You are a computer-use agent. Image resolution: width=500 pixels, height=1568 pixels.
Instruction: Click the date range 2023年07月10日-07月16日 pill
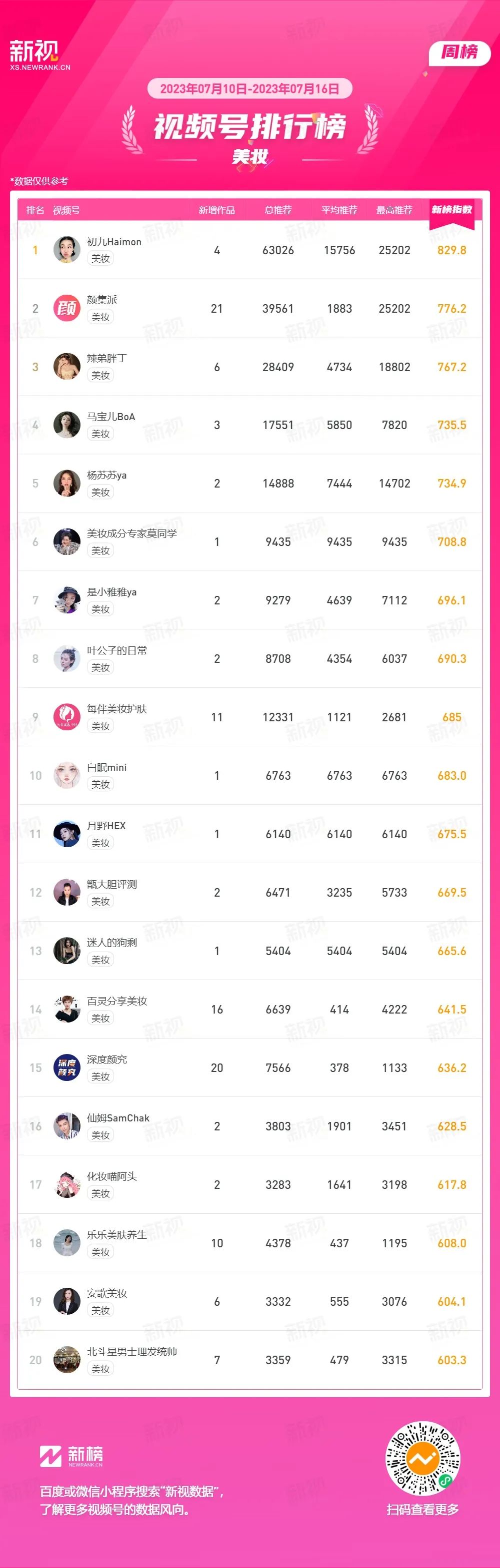pyautogui.click(x=249, y=89)
